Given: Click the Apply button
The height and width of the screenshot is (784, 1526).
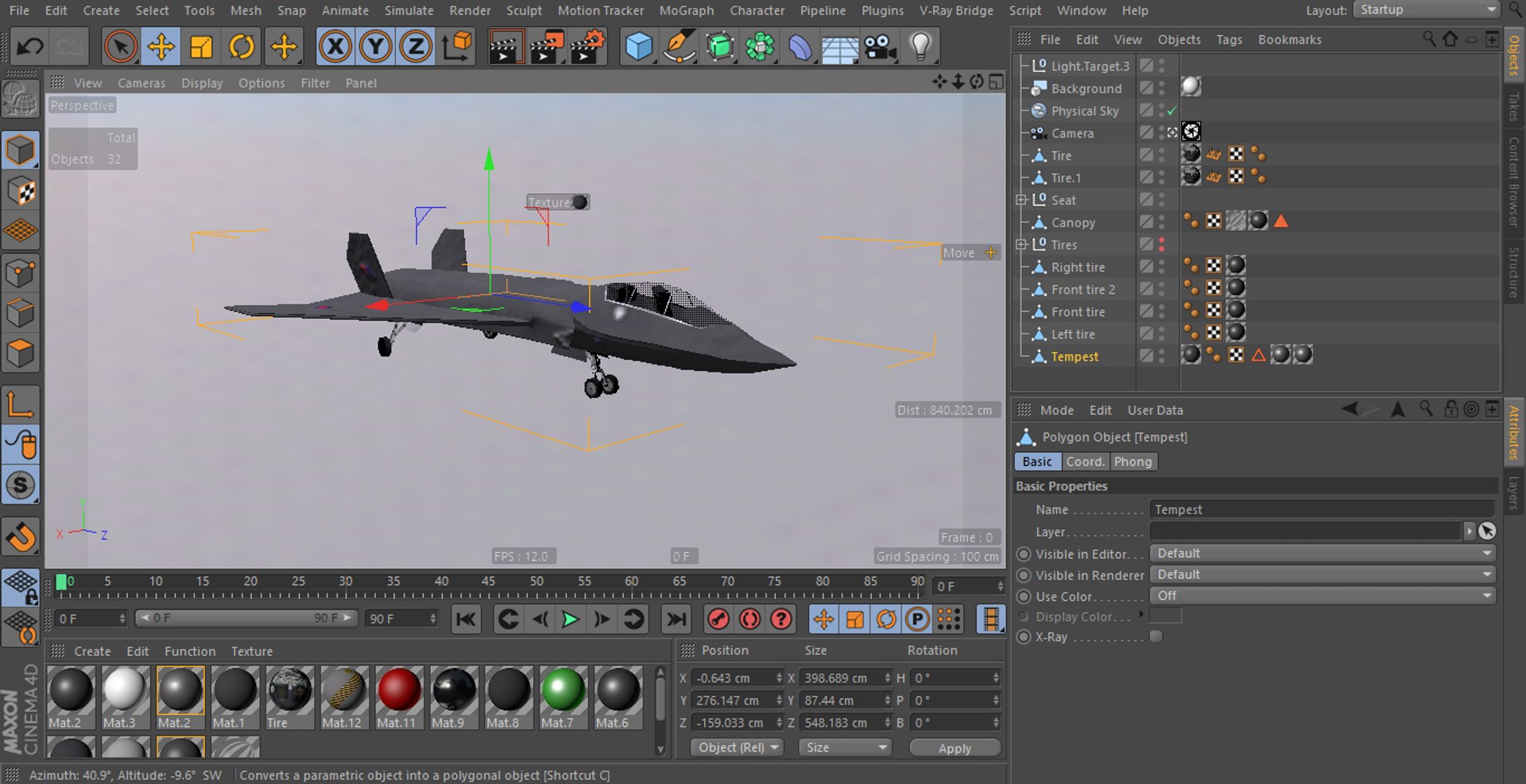Looking at the screenshot, I should pos(955,748).
